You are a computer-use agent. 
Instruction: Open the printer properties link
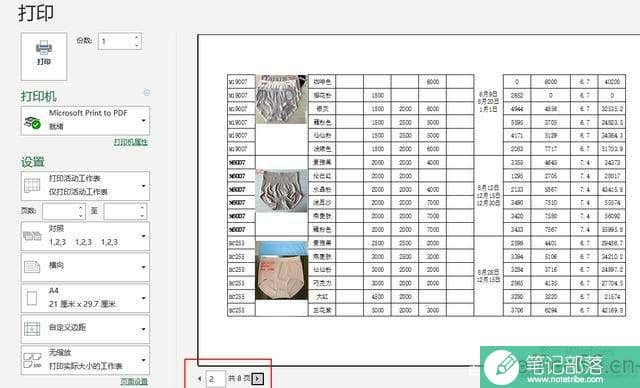click(x=131, y=142)
